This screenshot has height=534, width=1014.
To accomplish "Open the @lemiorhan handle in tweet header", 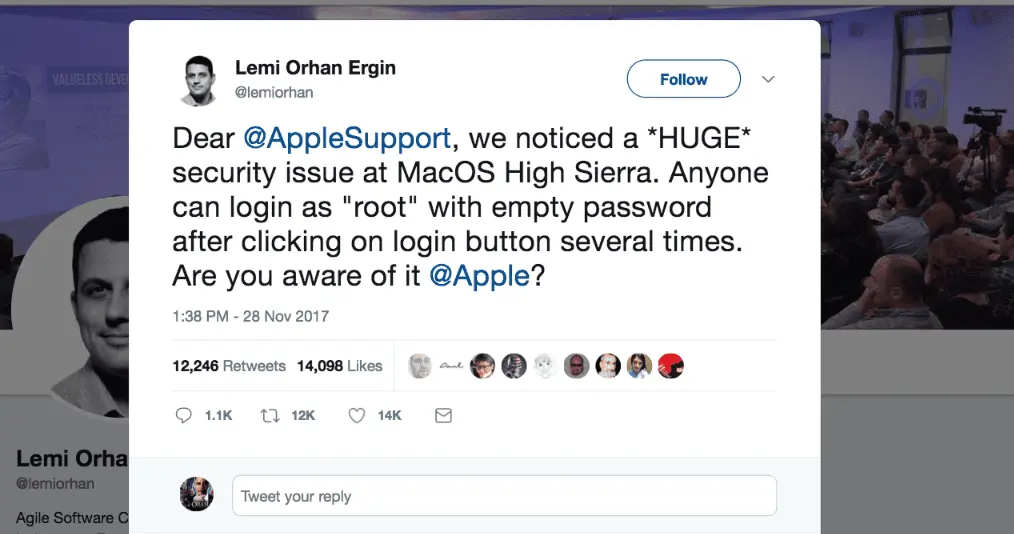I will 272,91.
